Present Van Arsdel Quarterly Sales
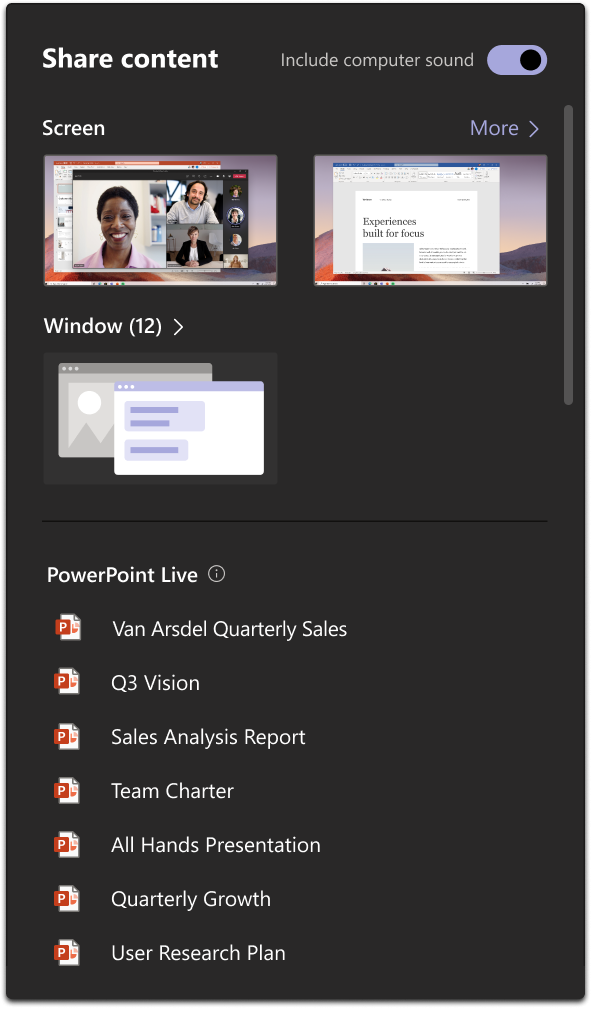This screenshot has height=1009, width=591. tap(230, 629)
